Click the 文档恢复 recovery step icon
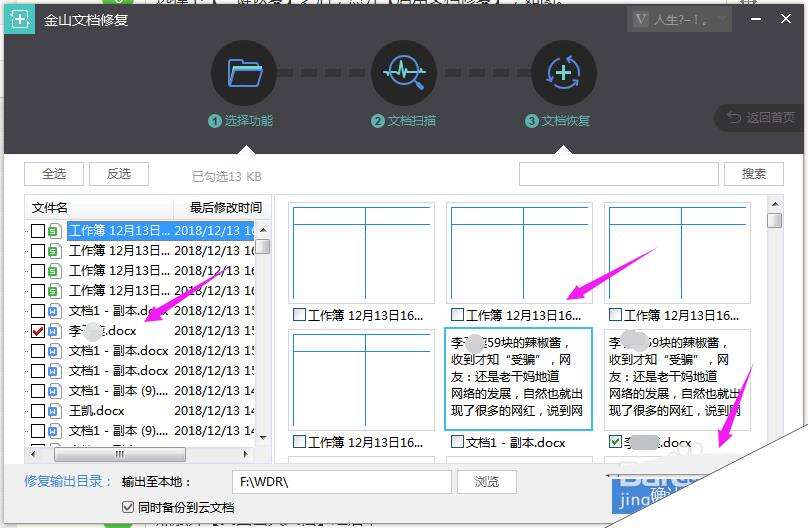 [564, 73]
